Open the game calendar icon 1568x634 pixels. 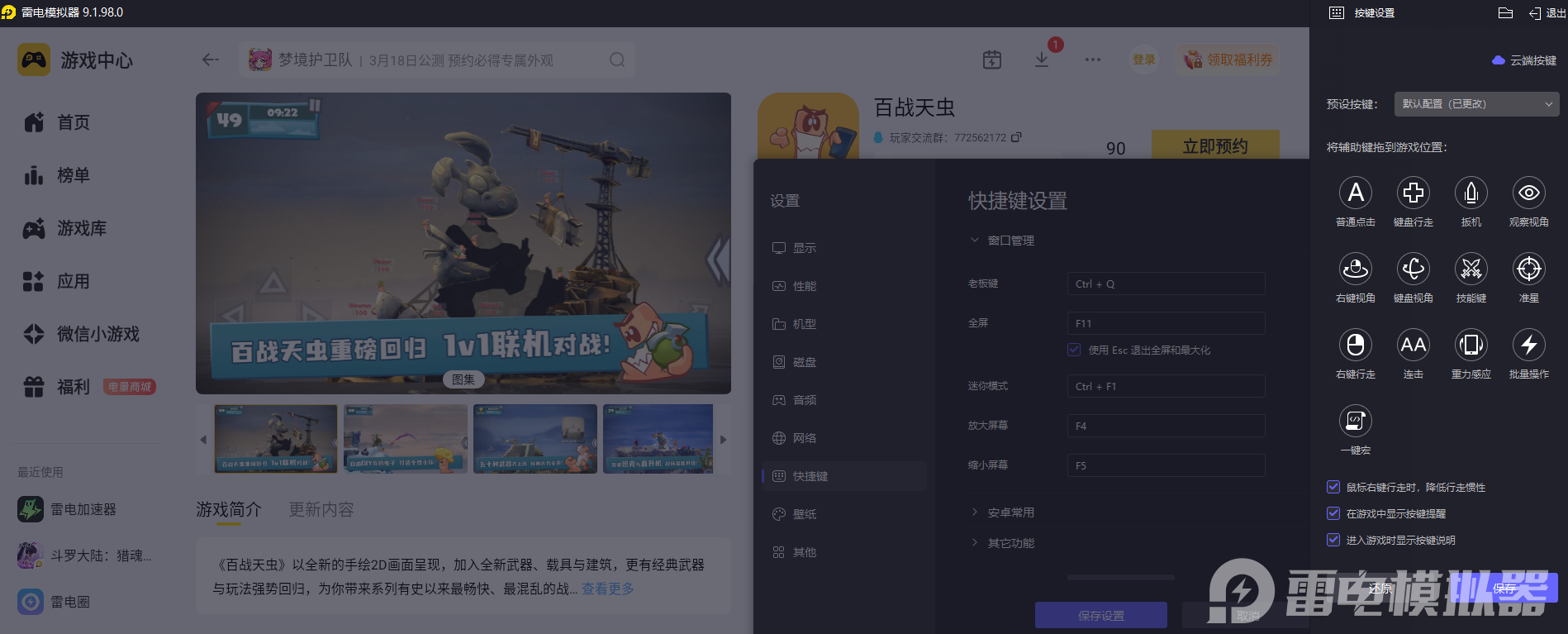point(992,60)
